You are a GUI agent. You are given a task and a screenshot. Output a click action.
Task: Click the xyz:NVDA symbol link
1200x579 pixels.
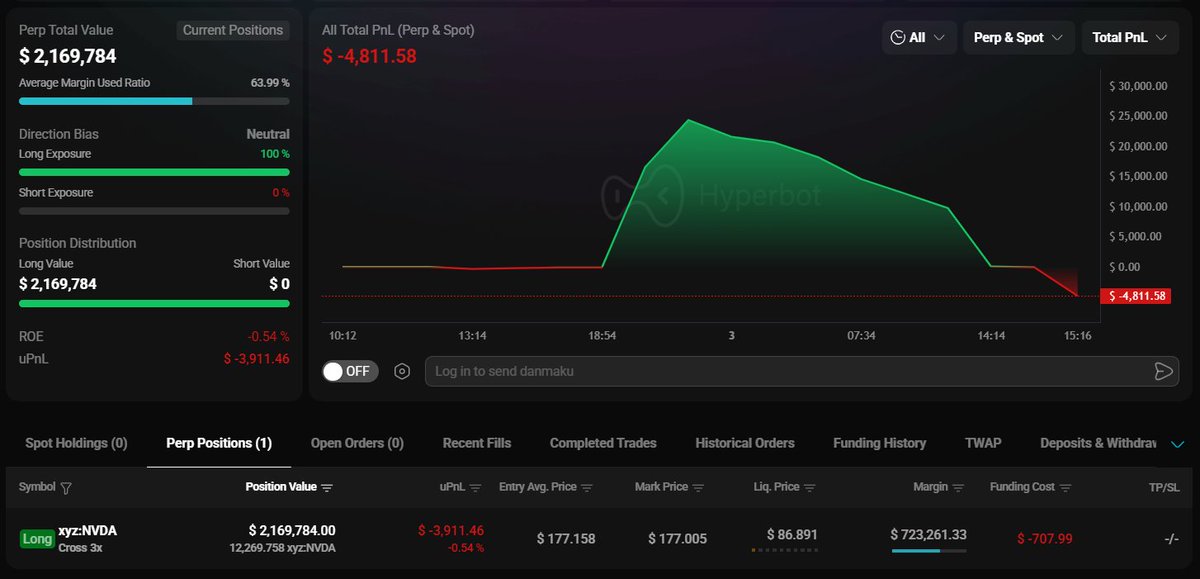(x=88, y=531)
